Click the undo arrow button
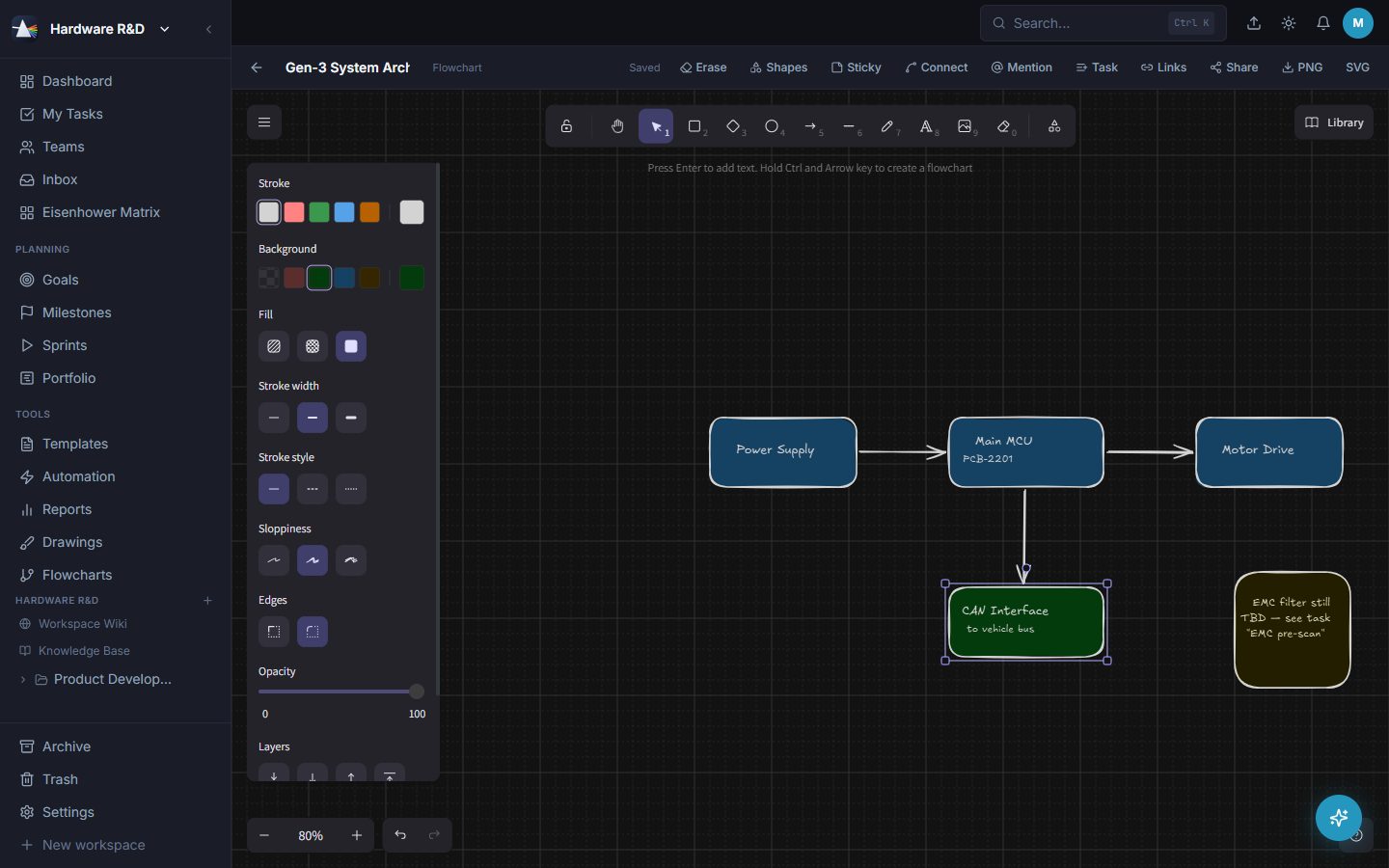1389x868 pixels. click(x=400, y=835)
